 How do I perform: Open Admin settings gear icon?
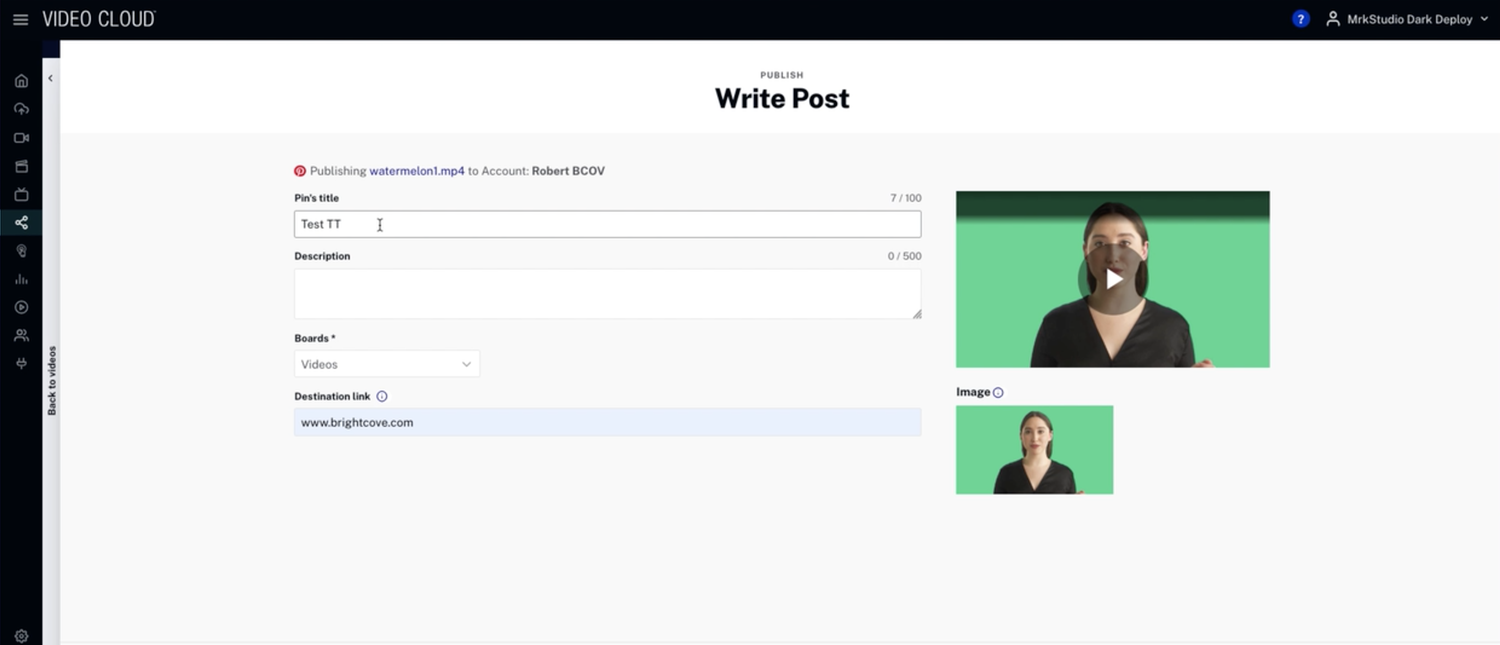click(21, 636)
